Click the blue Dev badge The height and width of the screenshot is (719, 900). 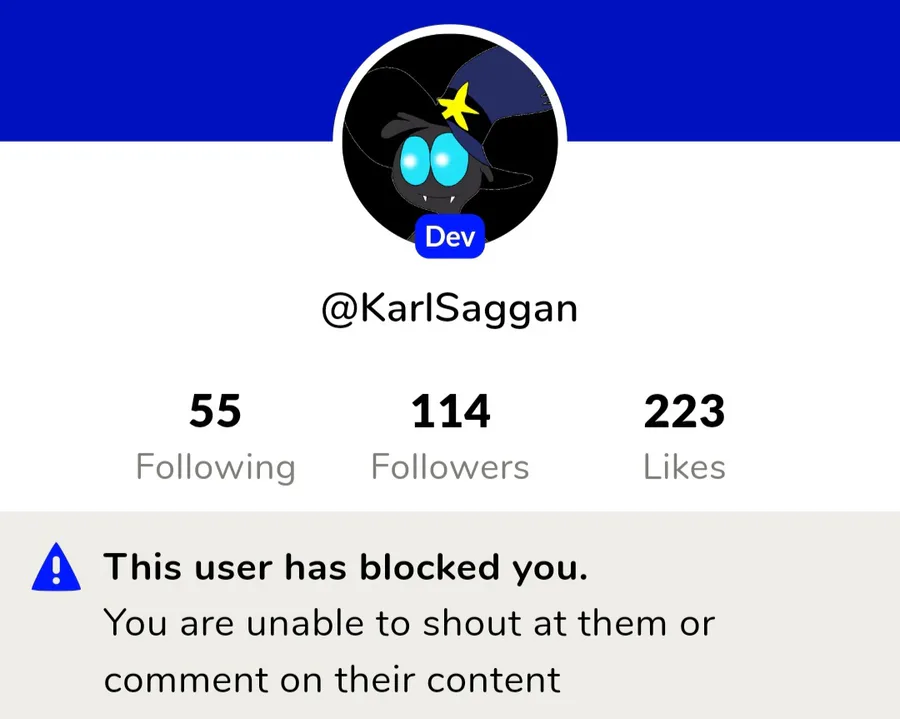(x=450, y=236)
